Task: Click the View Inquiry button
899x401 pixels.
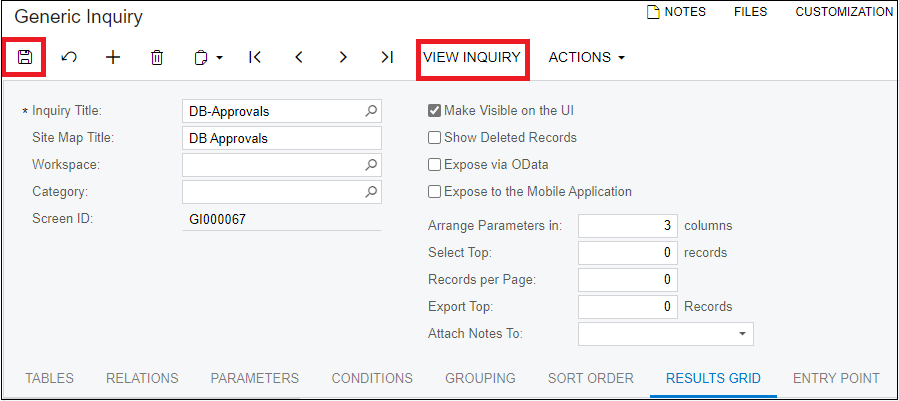Action: pyautogui.click(x=472, y=57)
